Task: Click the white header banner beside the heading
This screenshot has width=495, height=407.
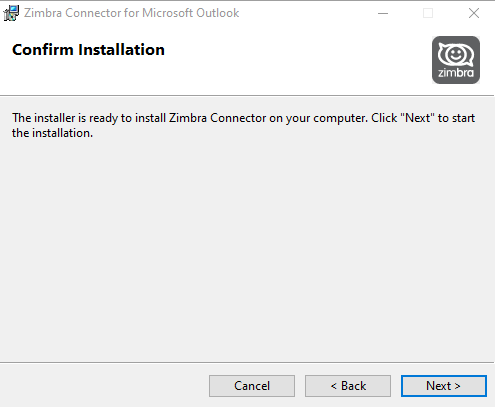Action: point(297,60)
